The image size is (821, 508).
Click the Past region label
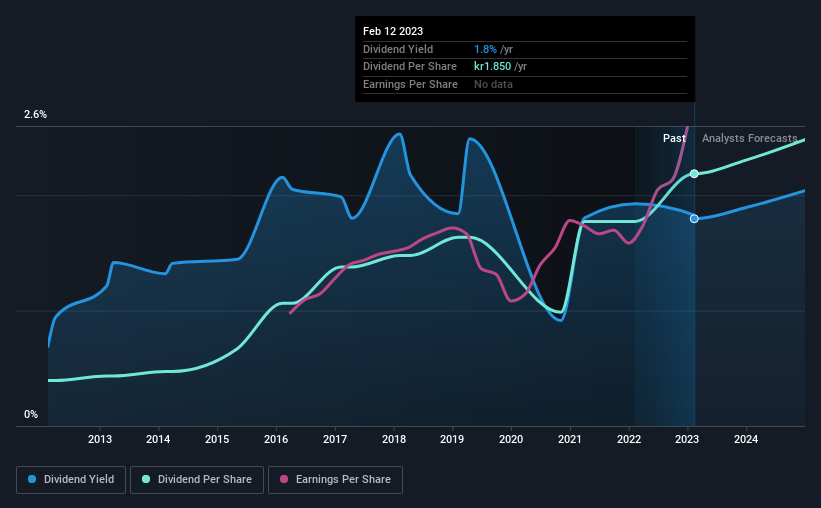tap(674, 138)
